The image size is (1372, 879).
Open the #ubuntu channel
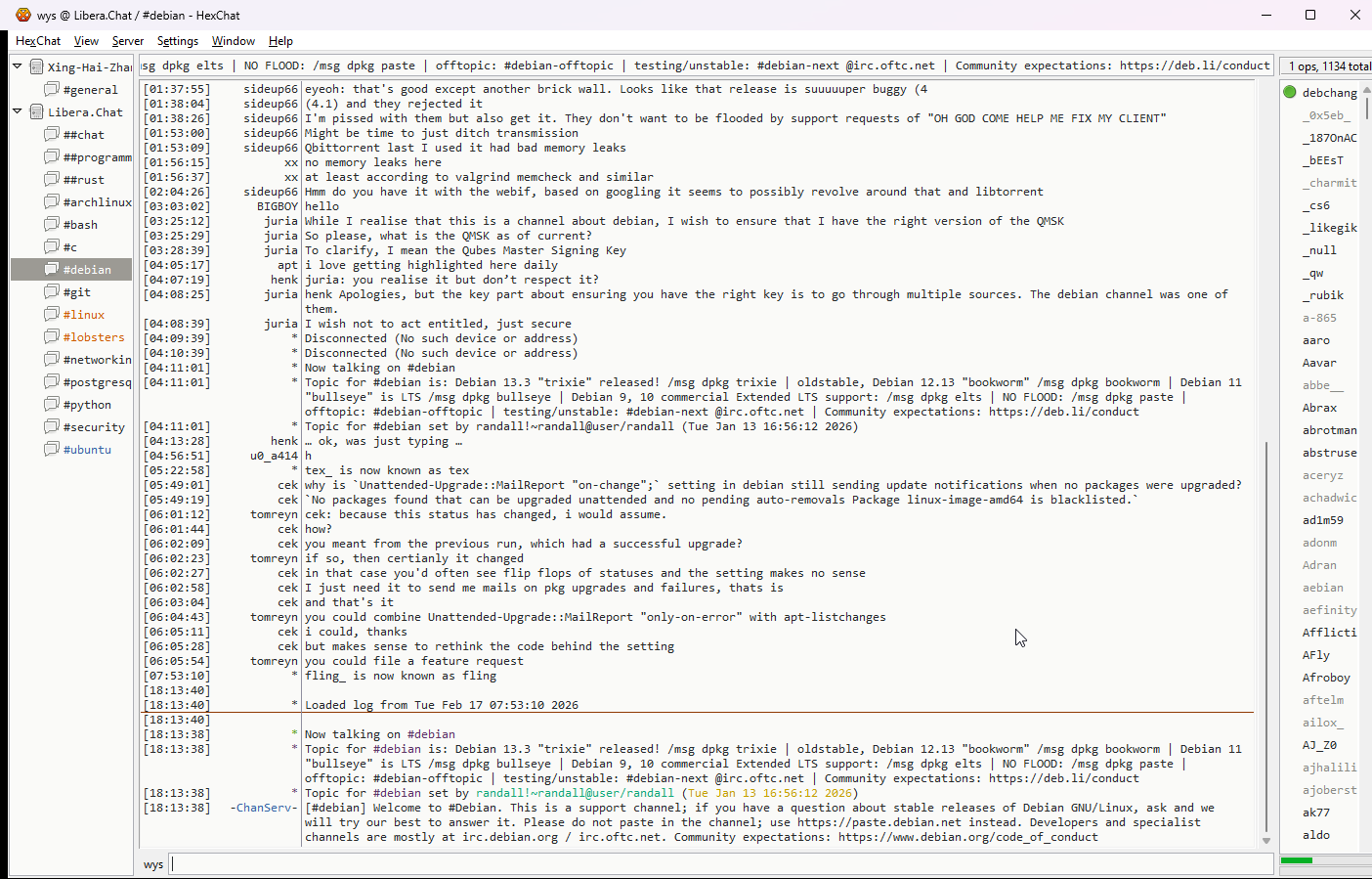click(x=87, y=450)
